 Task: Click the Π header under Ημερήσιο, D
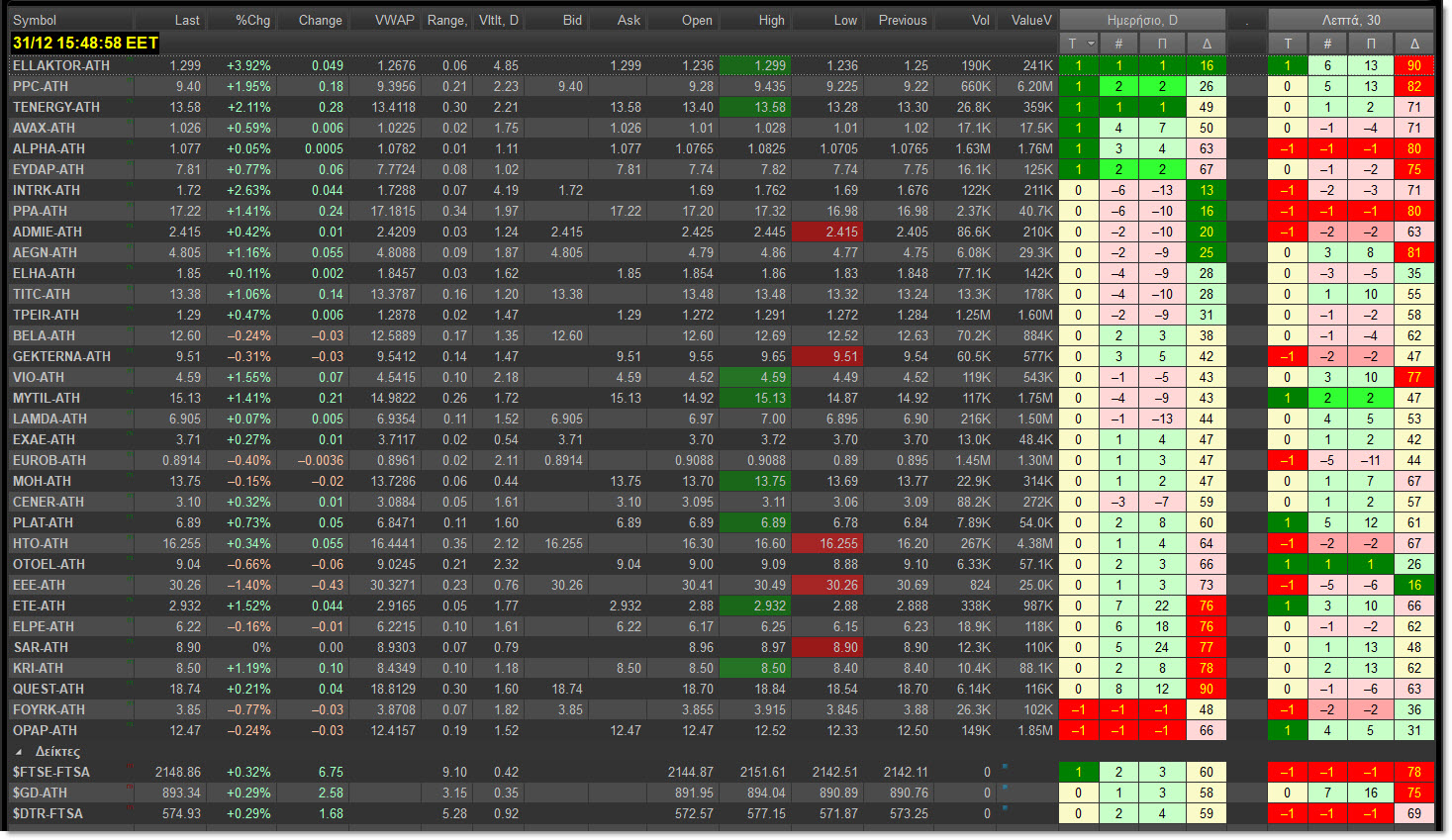point(1162,44)
